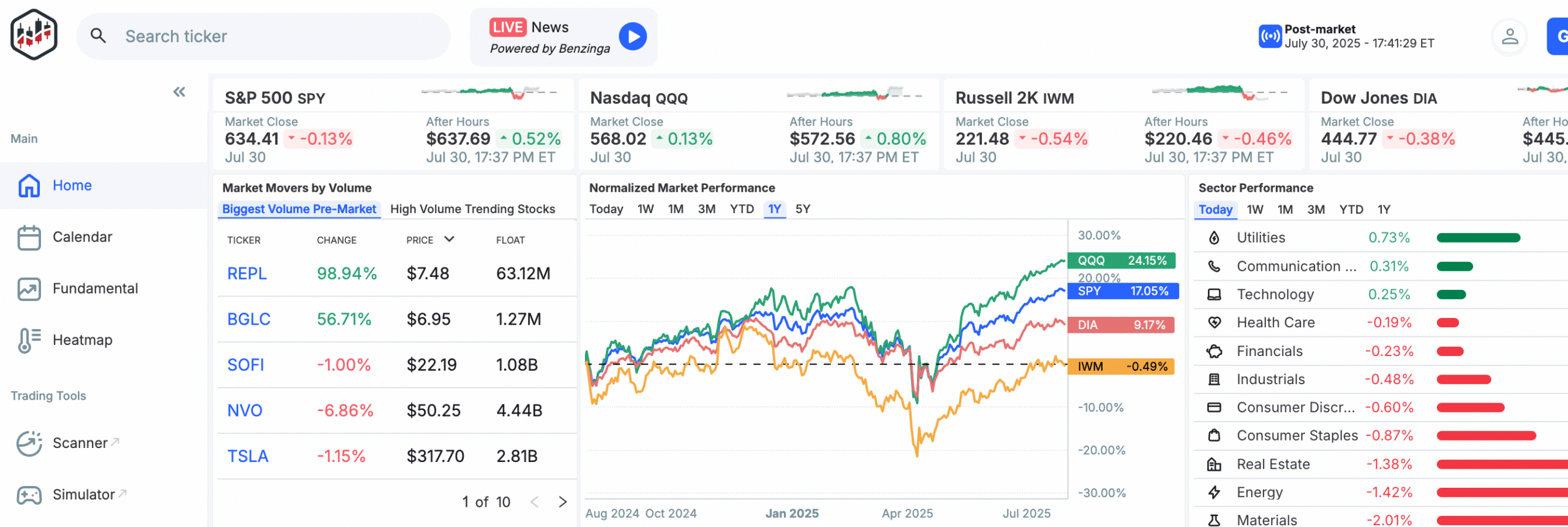The image size is (1568, 527).
Task: Open BGLC ticker link
Action: point(249,319)
